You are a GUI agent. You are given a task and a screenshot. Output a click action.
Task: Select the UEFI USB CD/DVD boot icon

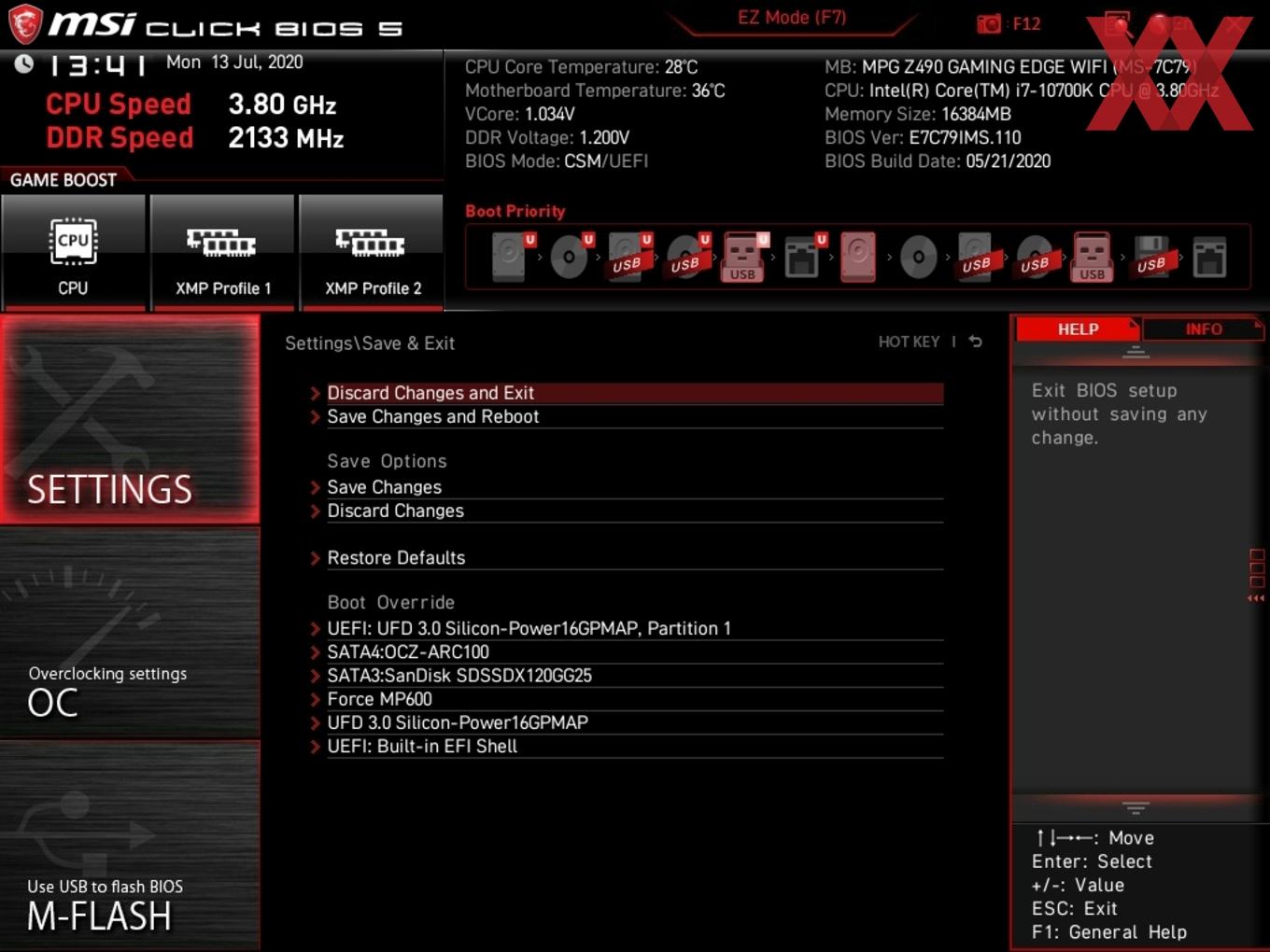687,257
